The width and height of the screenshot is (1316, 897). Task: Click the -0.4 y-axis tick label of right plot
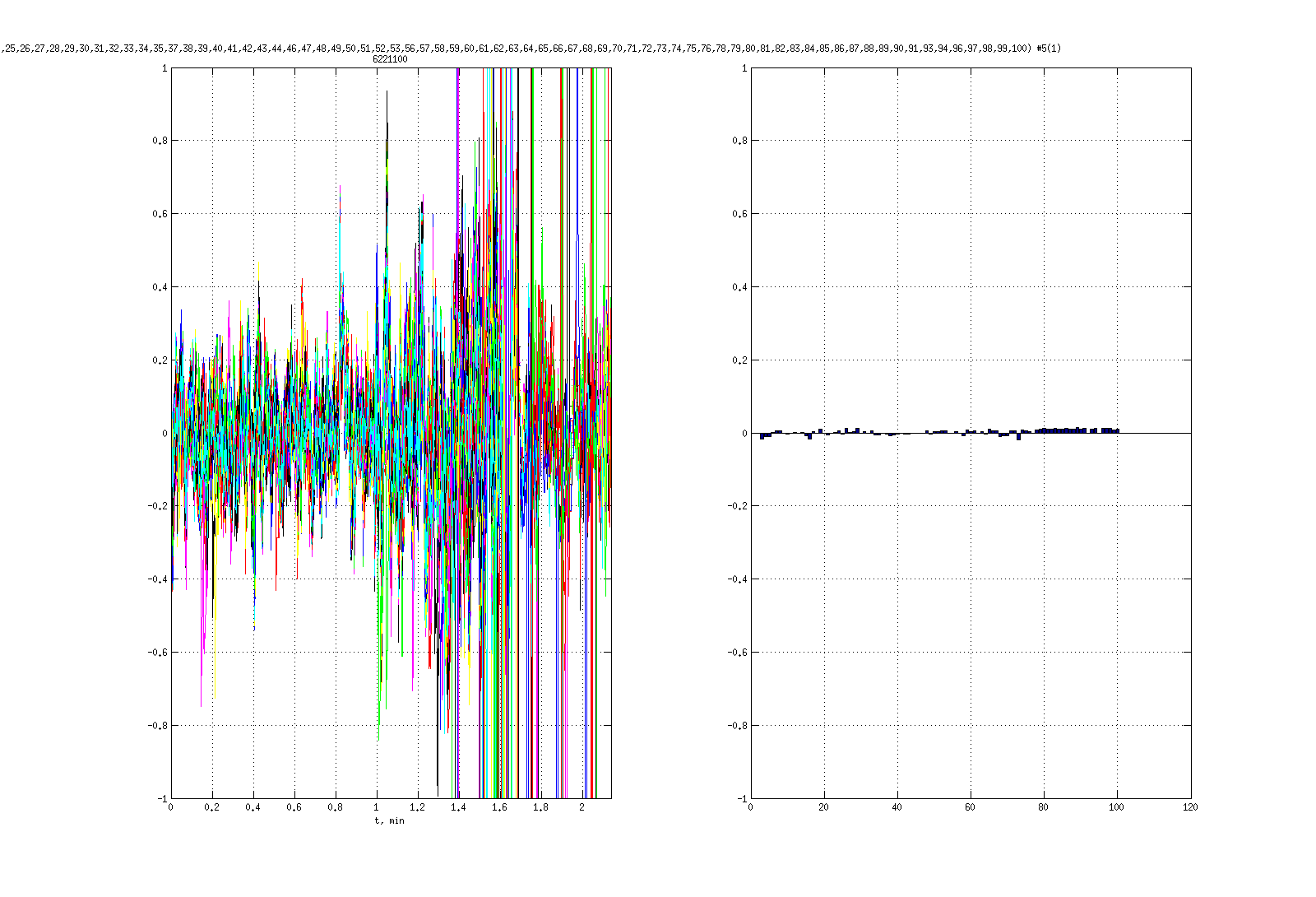point(739,579)
